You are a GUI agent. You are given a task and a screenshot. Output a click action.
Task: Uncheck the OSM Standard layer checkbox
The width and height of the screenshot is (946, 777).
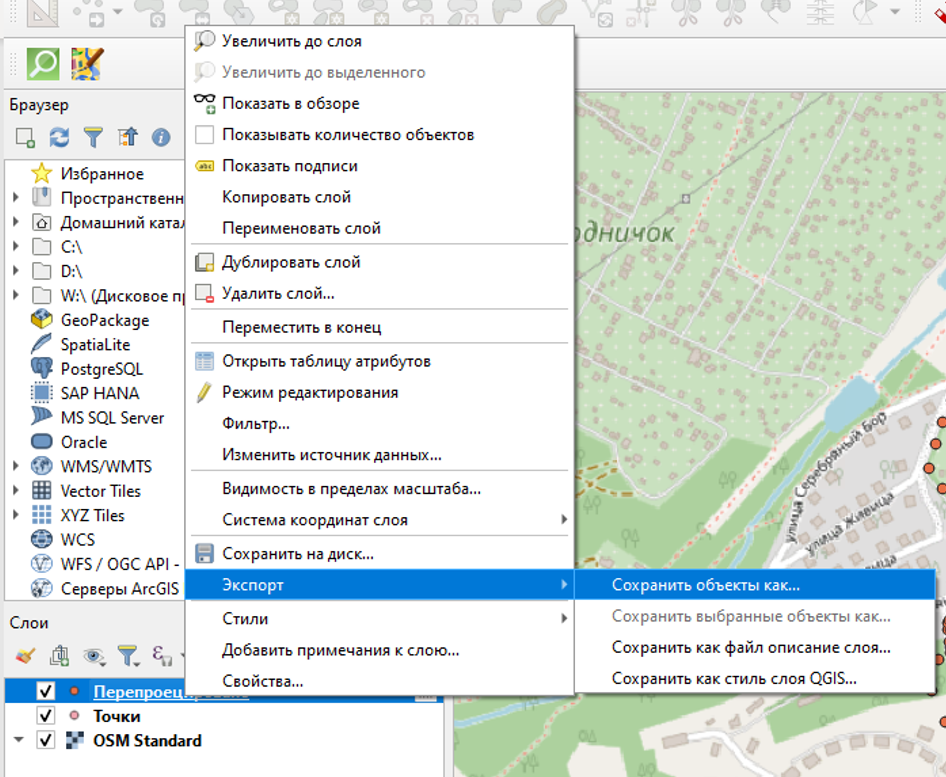click(45, 741)
